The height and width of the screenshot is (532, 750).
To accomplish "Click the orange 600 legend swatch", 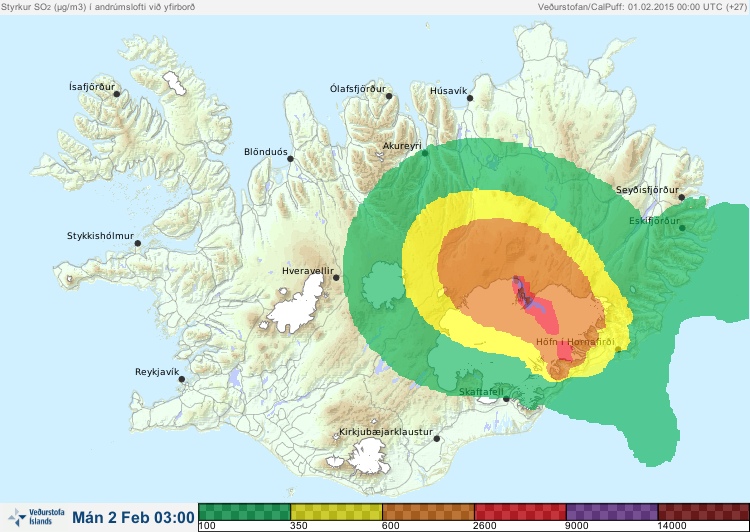I will (x=428, y=512).
